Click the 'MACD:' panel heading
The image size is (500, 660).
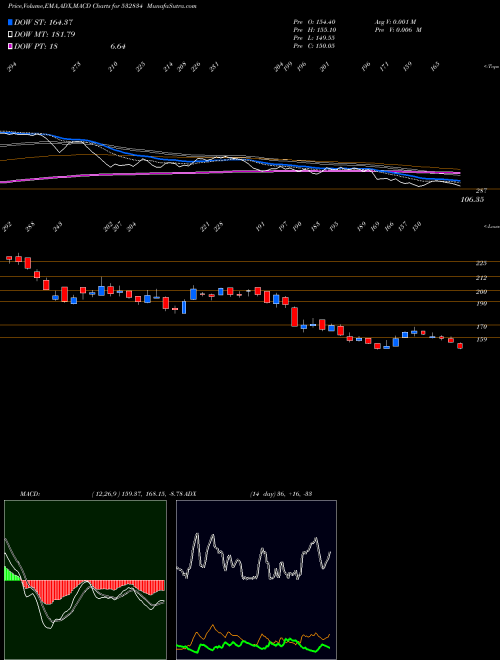point(29,494)
